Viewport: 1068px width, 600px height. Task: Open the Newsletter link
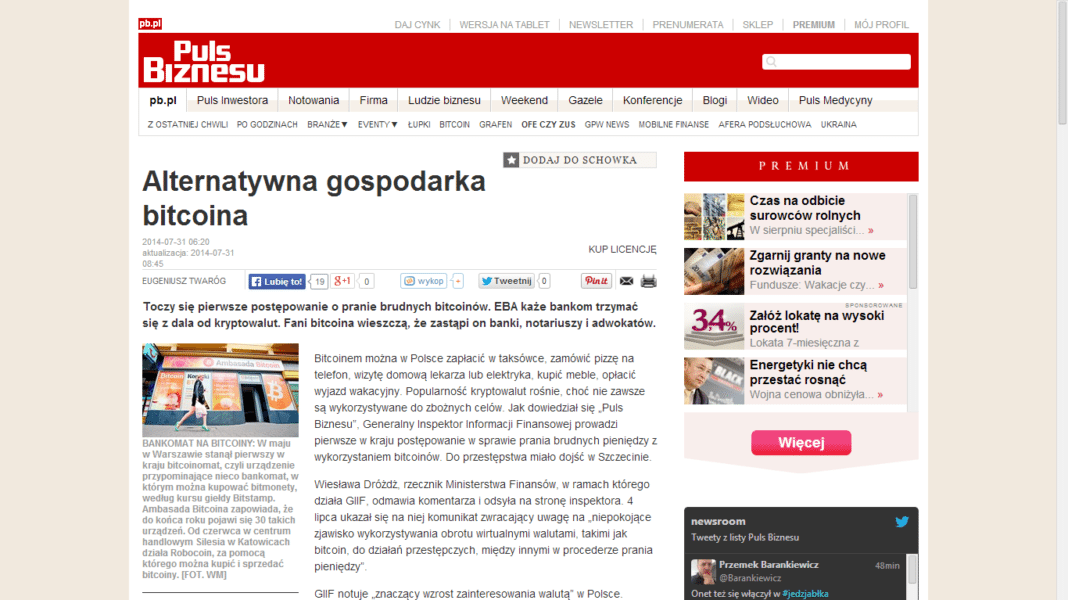(601, 25)
